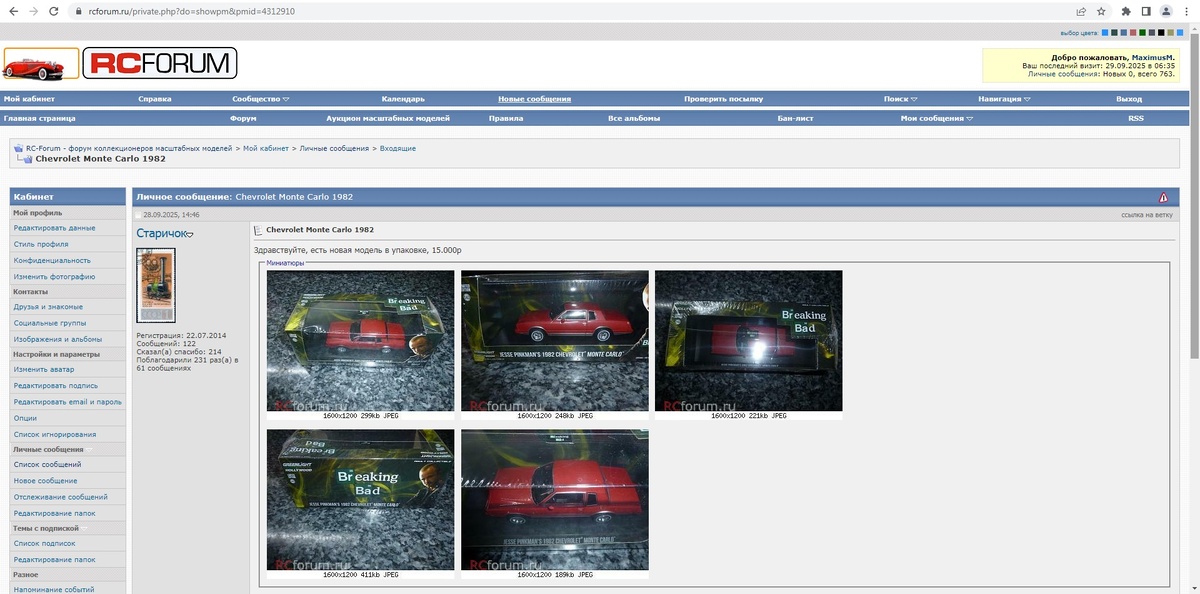Open Мой кабинет in top menu
Image resolution: width=1200 pixels, height=594 pixels.
click(x=29, y=99)
